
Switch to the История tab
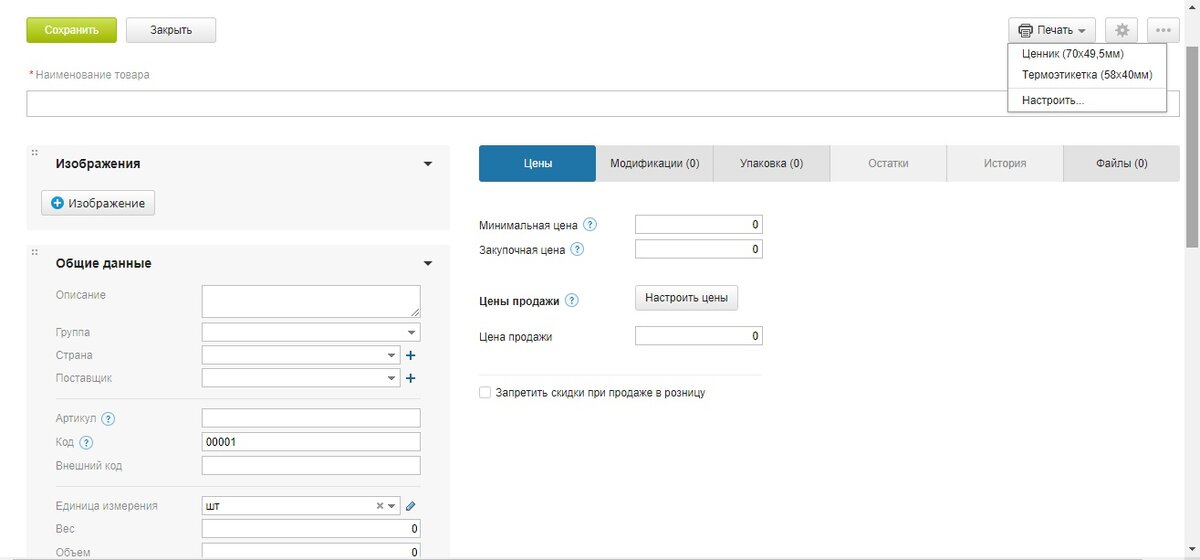(x=1005, y=164)
